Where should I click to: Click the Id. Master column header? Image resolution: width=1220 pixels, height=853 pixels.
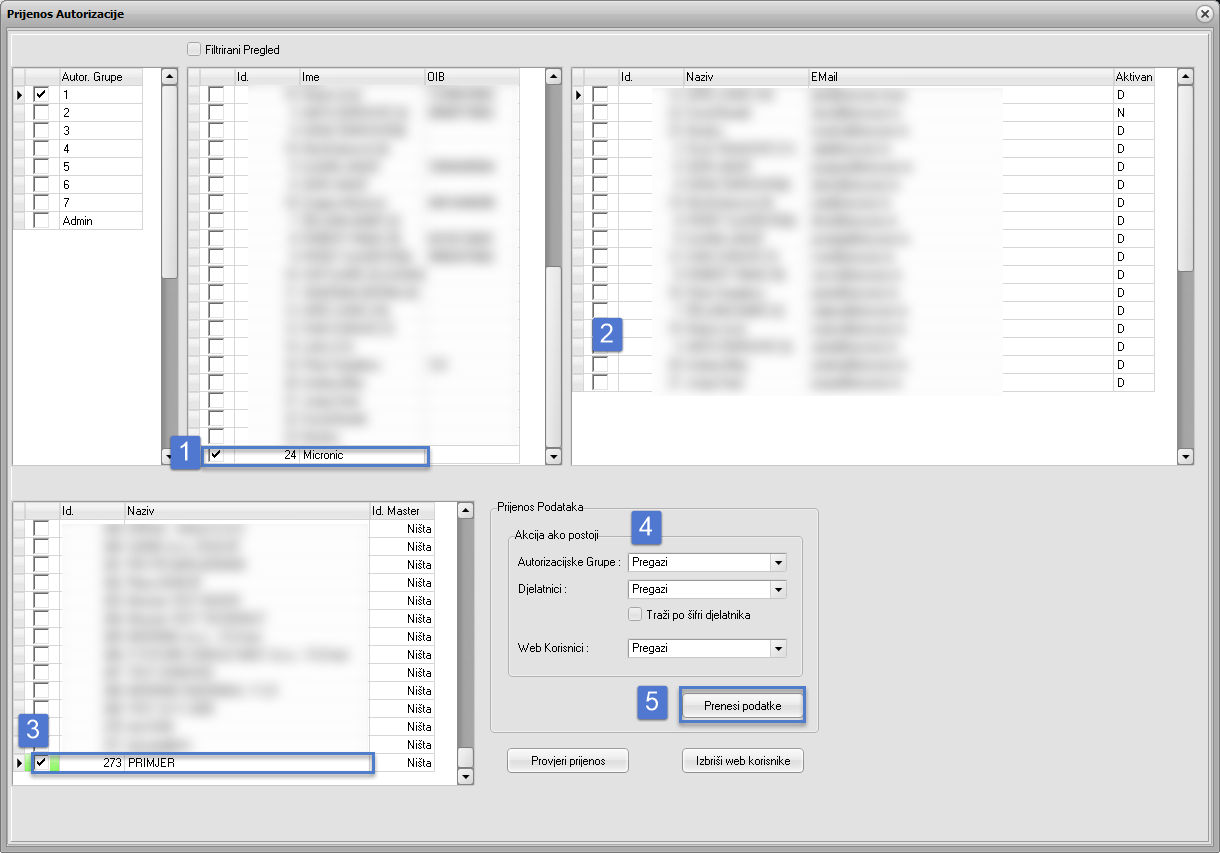tap(401, 511)
